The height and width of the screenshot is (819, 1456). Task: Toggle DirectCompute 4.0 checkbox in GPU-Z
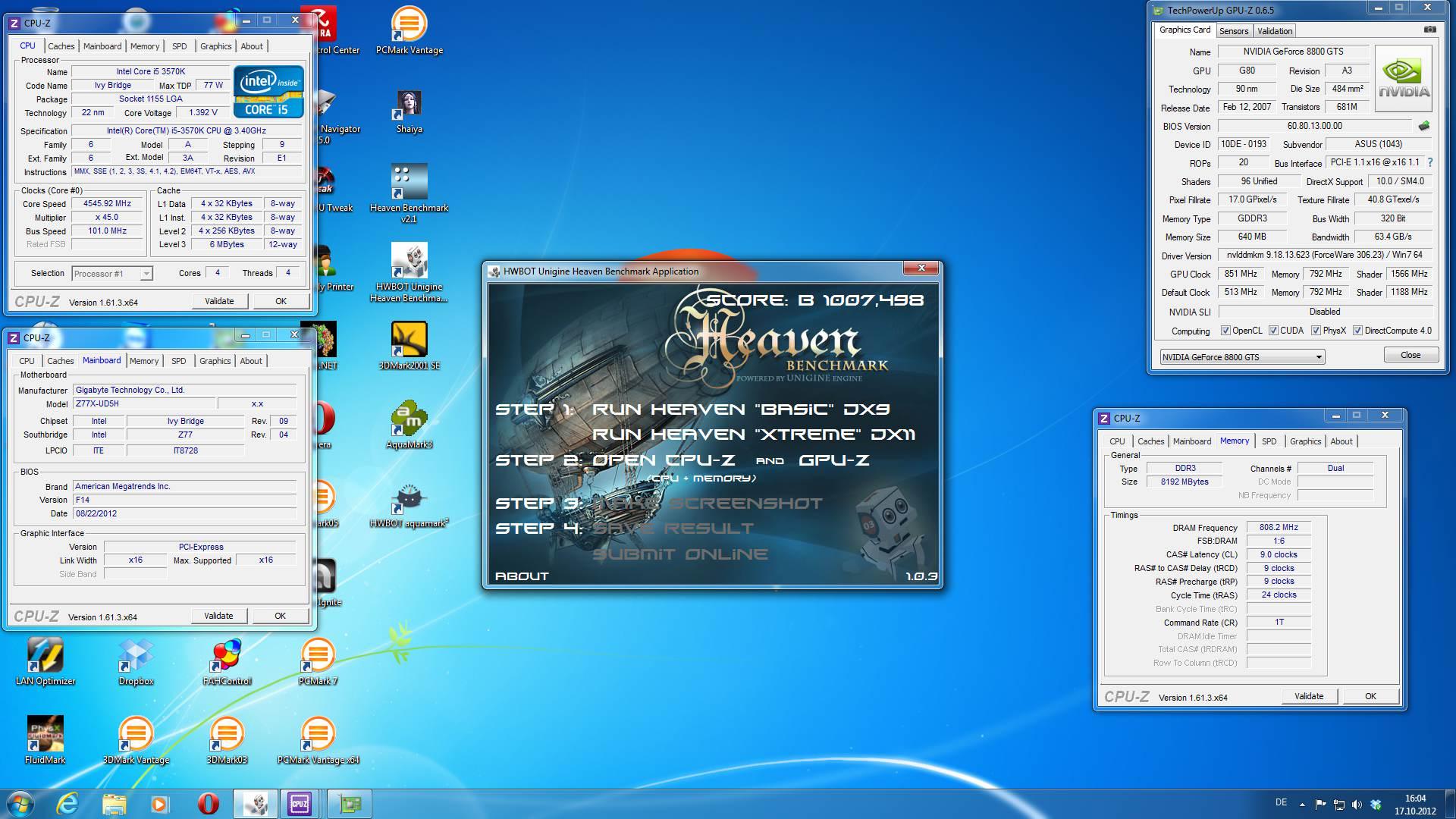tap(1358, 331)
